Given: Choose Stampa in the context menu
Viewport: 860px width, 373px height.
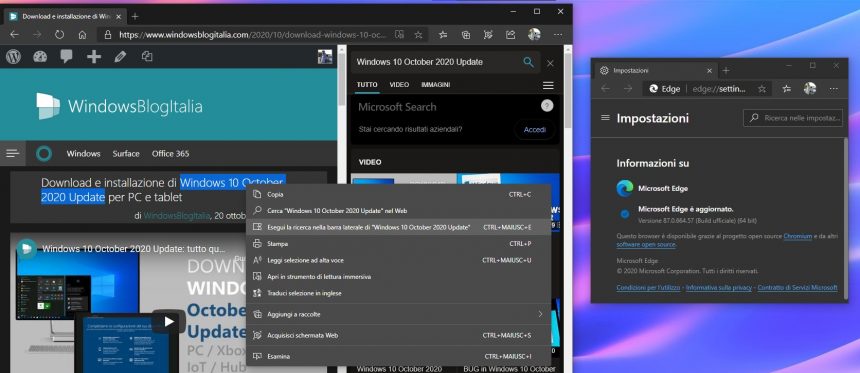Looking at the screenshot, I should point(398,244).
